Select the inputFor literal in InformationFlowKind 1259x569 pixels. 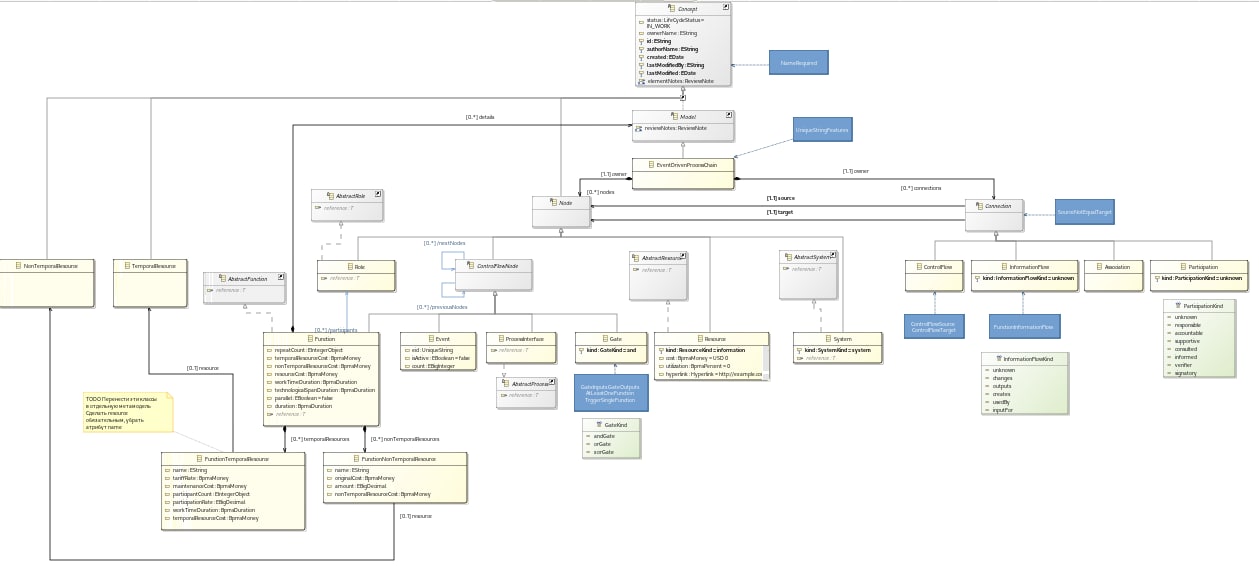(x=999, y=410)
